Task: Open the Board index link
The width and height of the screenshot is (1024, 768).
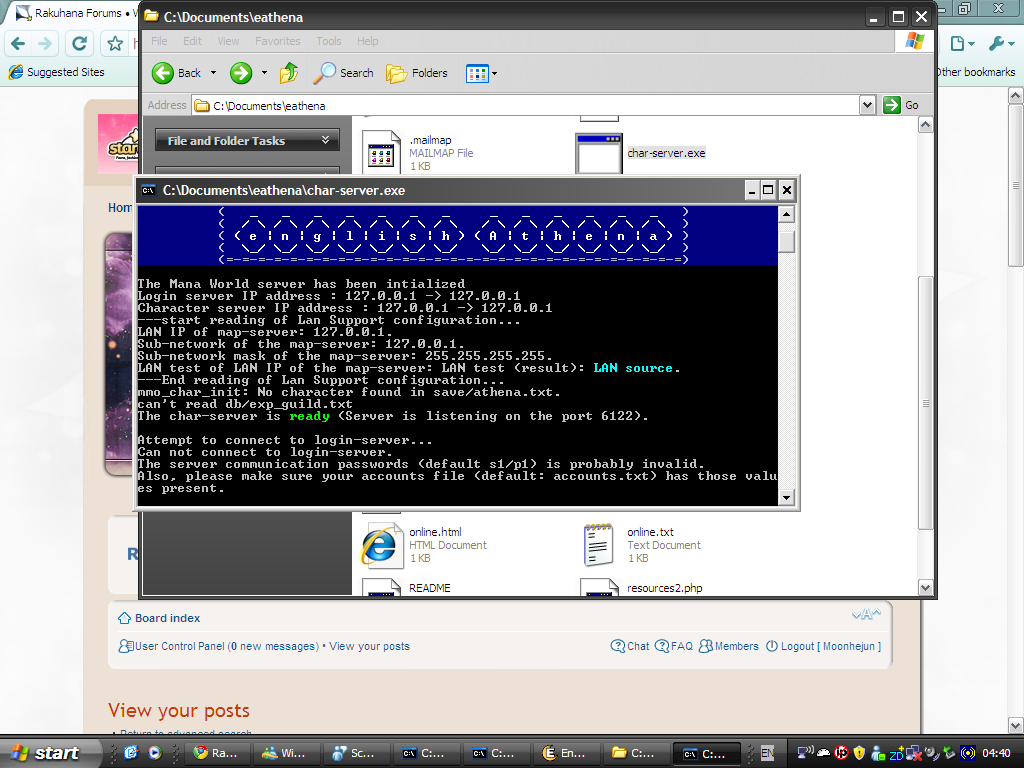Action: 167,618
